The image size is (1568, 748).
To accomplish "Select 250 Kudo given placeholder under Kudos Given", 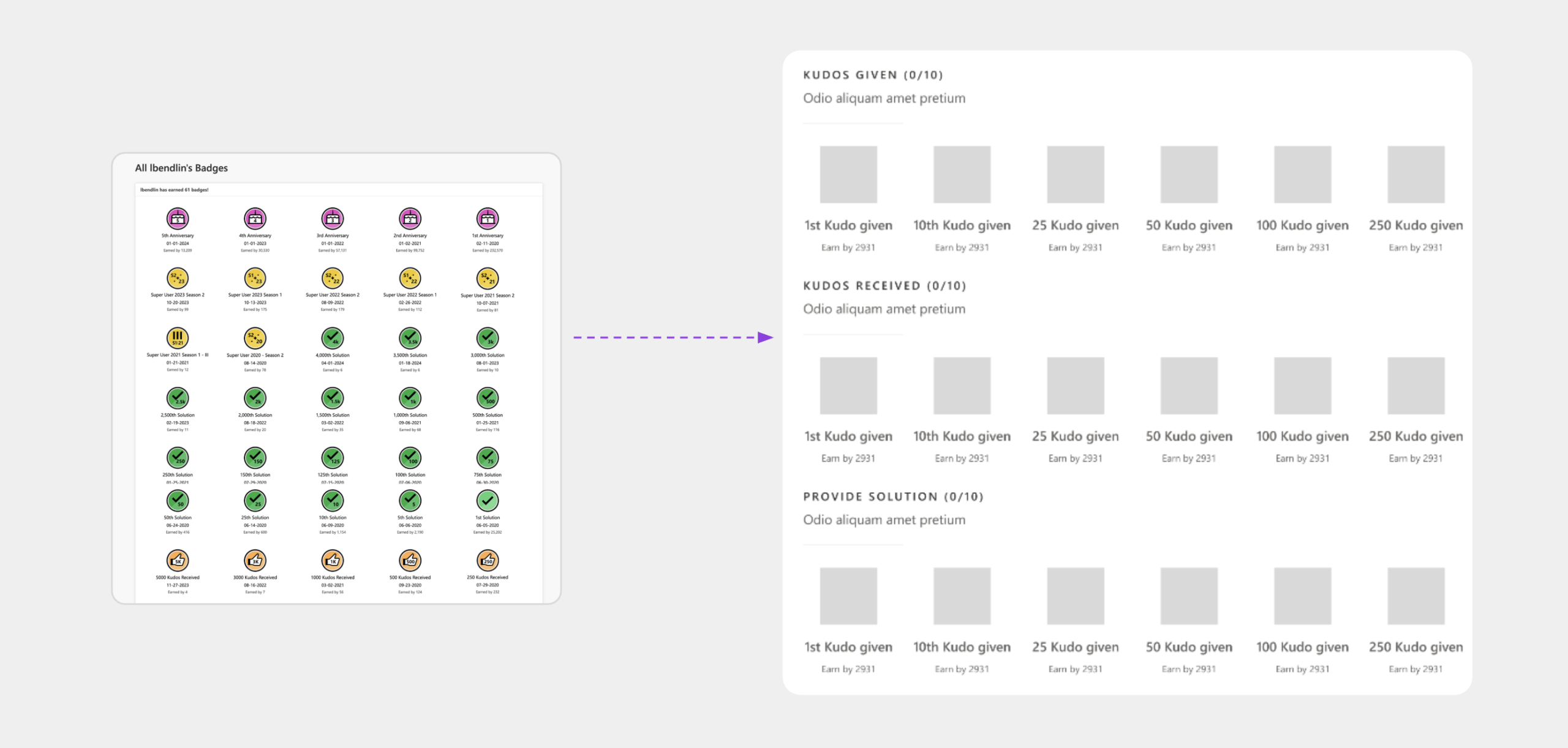I will coord(1415,174).
